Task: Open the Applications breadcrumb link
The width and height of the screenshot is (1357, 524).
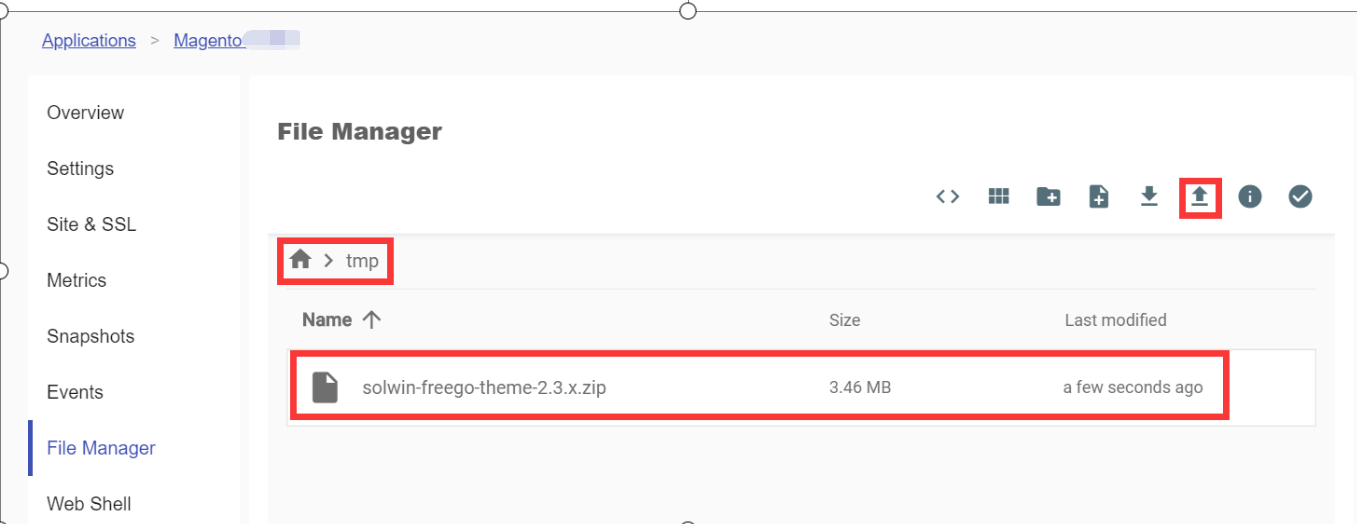Action: tap(89, 41)
